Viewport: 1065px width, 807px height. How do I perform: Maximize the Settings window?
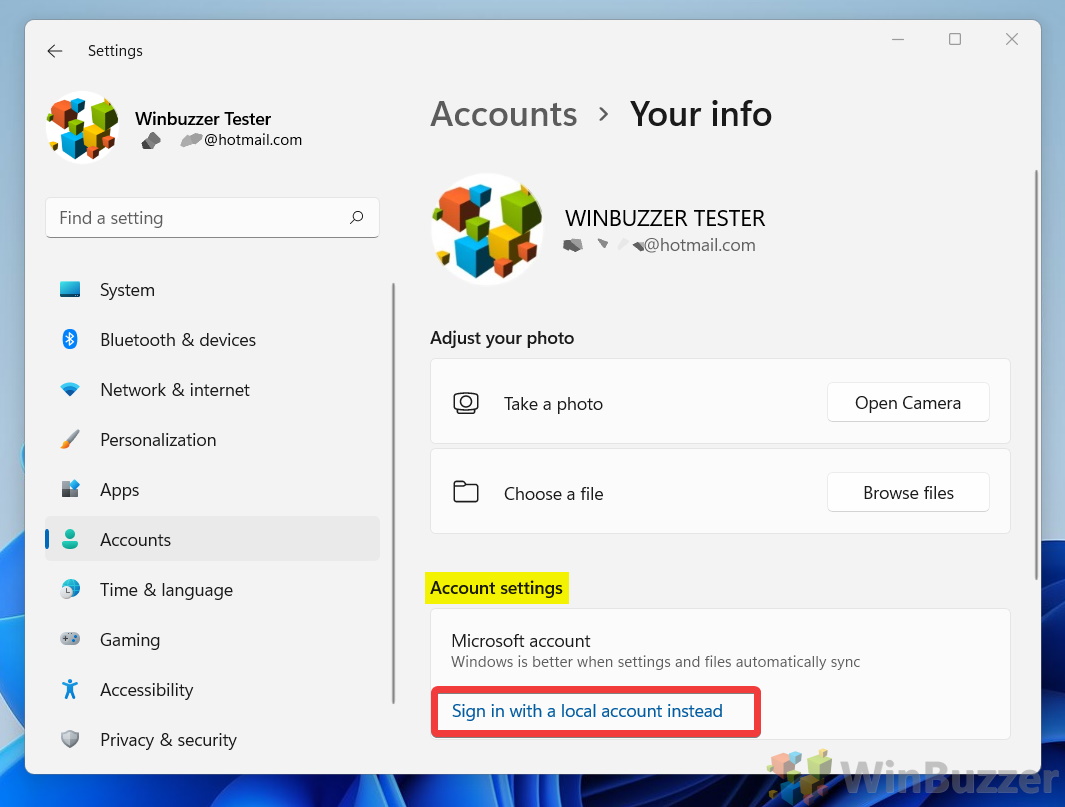pos(955,39)
